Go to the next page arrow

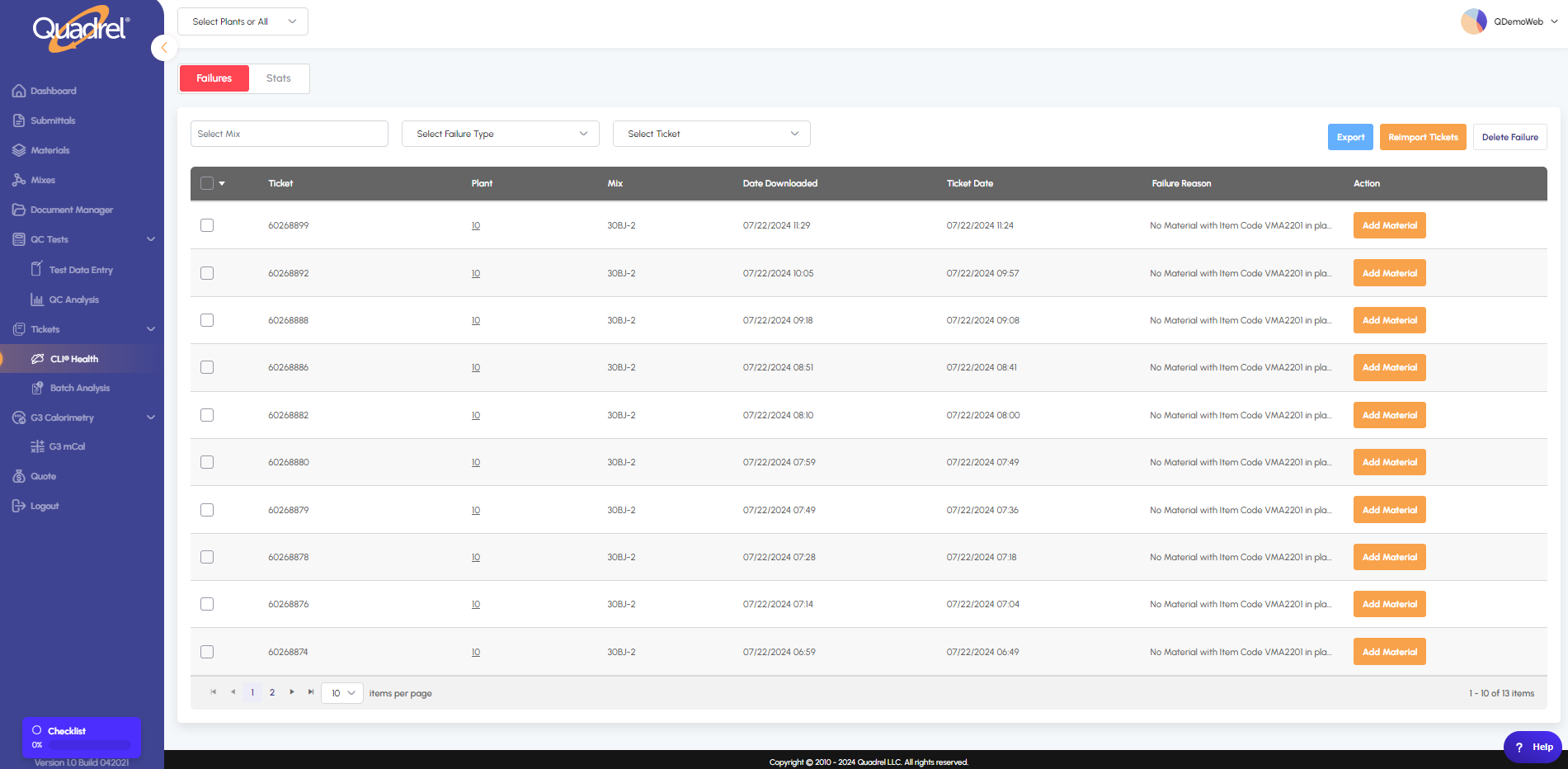292,692
